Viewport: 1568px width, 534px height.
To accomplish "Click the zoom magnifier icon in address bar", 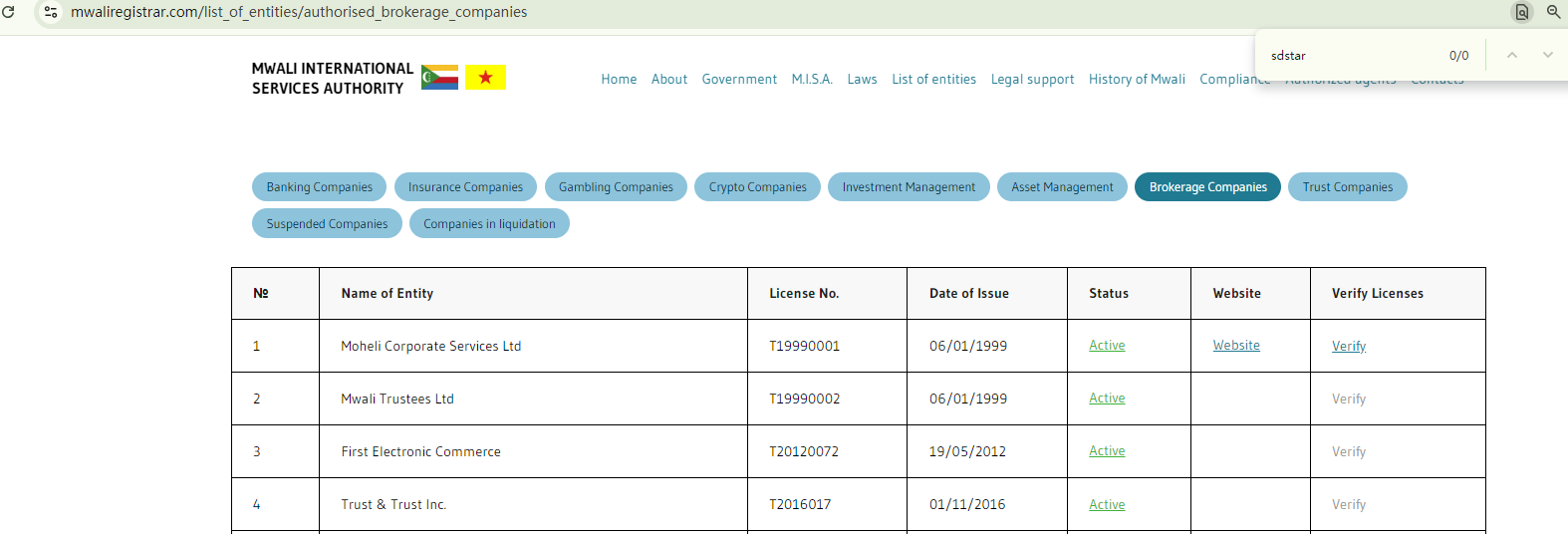I will coord(1553,12).
